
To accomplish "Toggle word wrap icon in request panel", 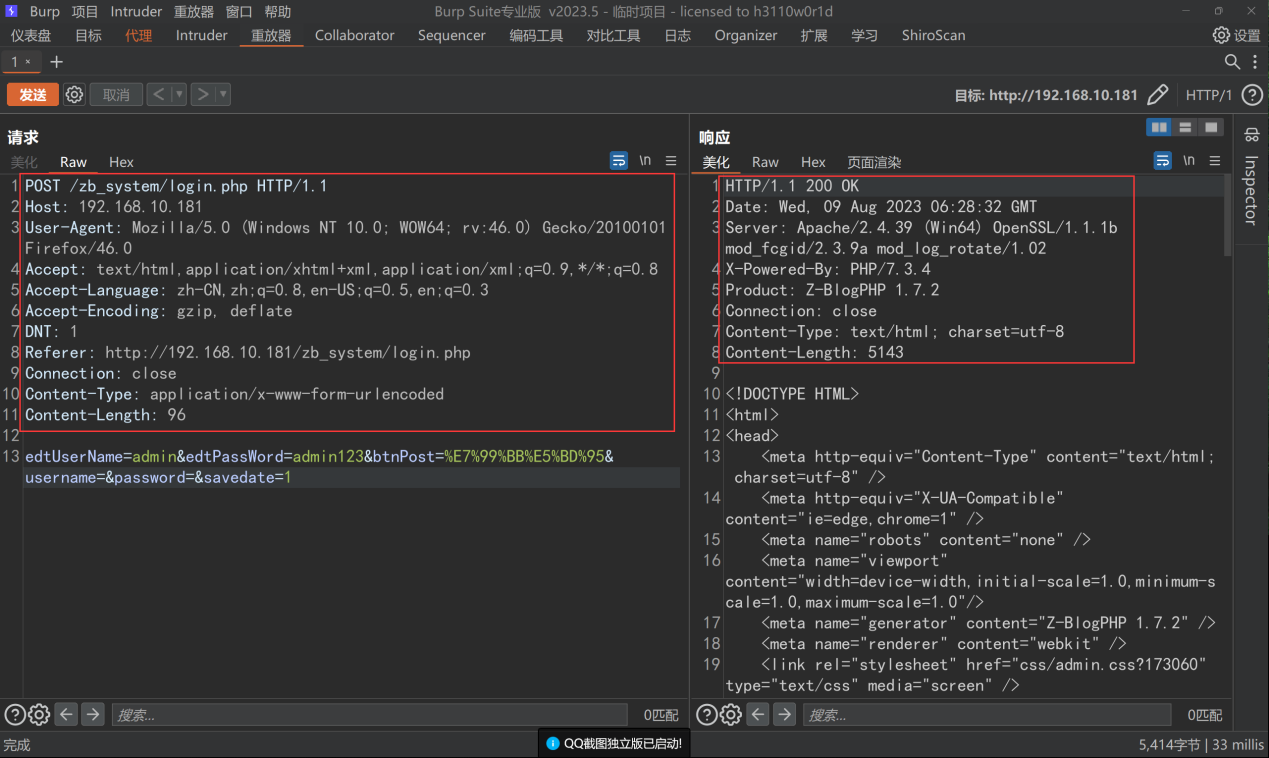I will [619, 160].
